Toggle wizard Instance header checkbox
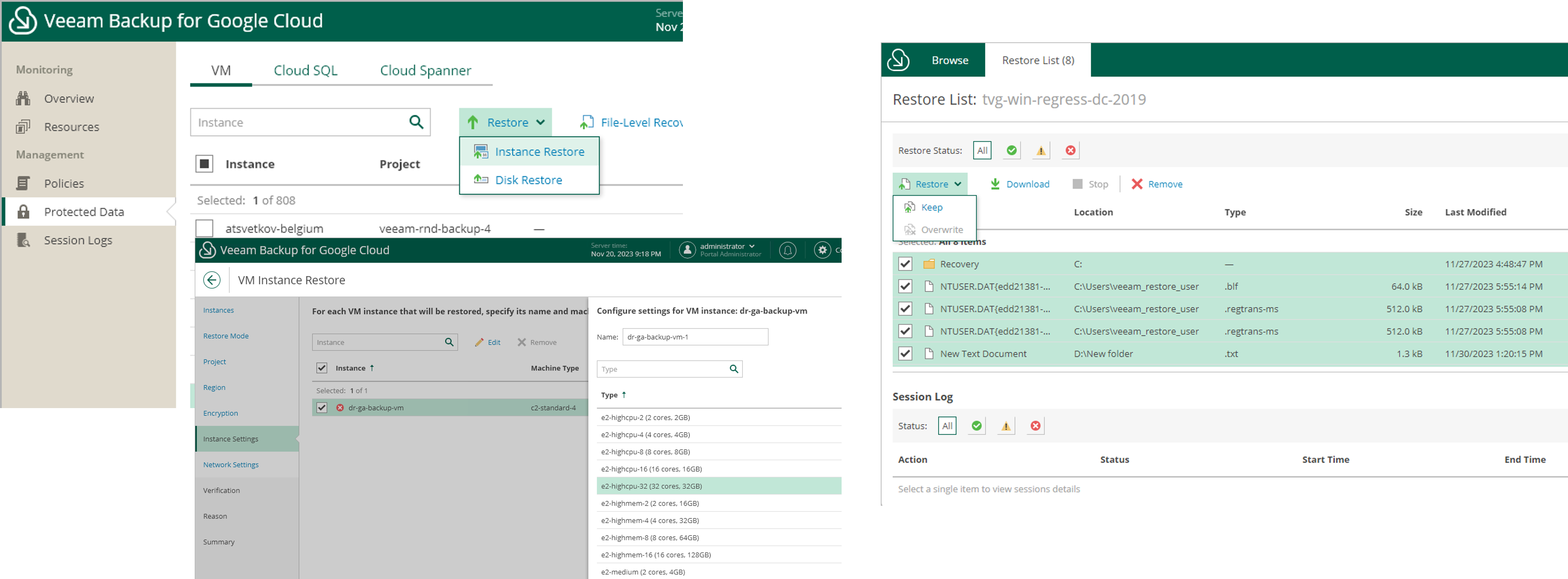 322,368
